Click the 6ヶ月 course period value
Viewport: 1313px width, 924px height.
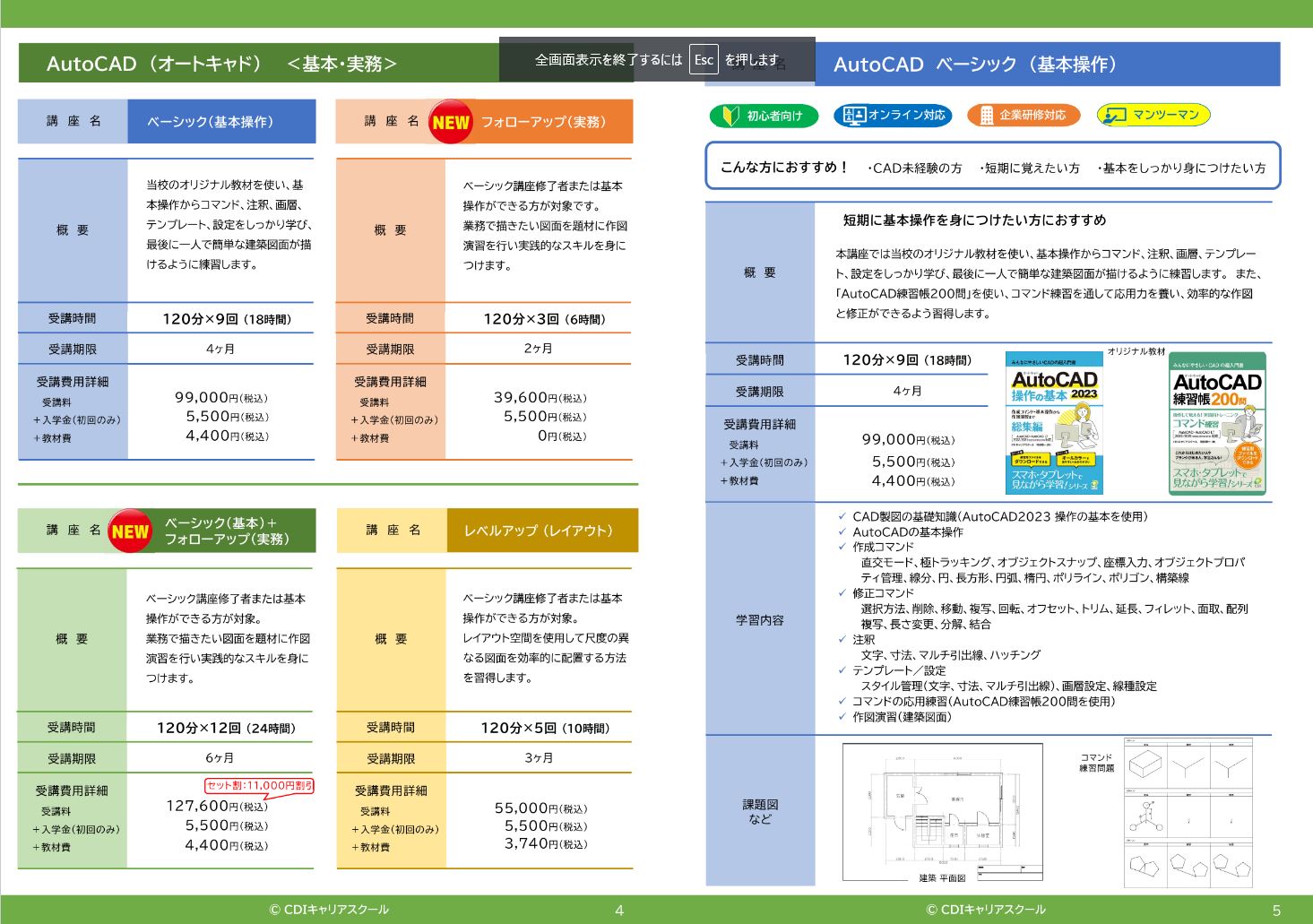click(x=220, y=757)
